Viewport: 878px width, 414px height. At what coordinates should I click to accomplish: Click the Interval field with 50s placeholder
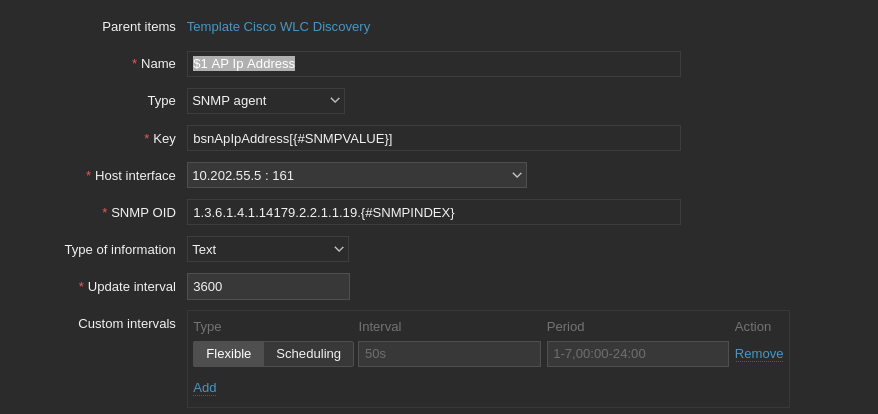pos(448,354)
